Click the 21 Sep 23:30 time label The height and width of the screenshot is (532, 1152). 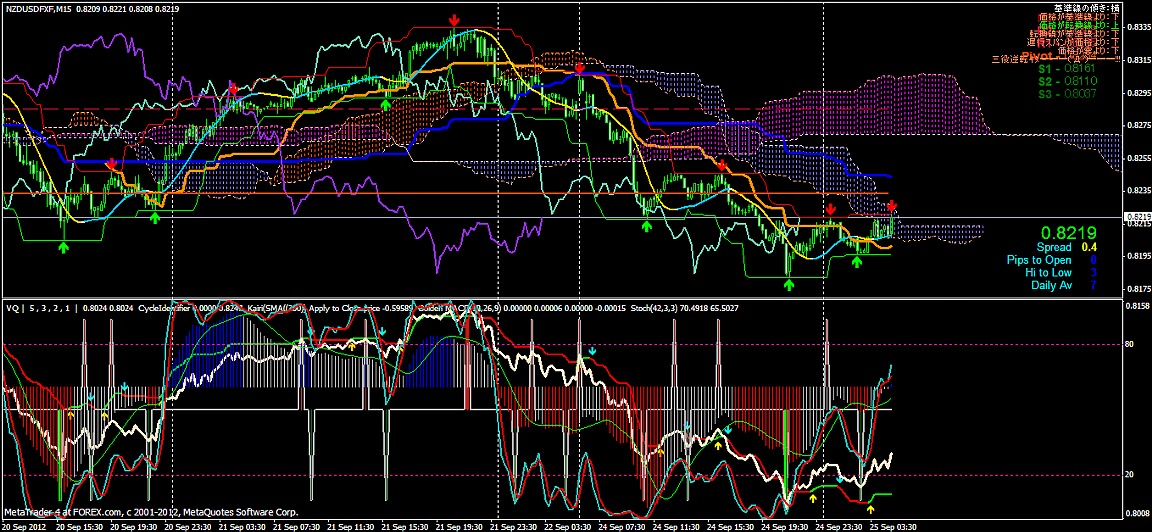pos(513,526)
